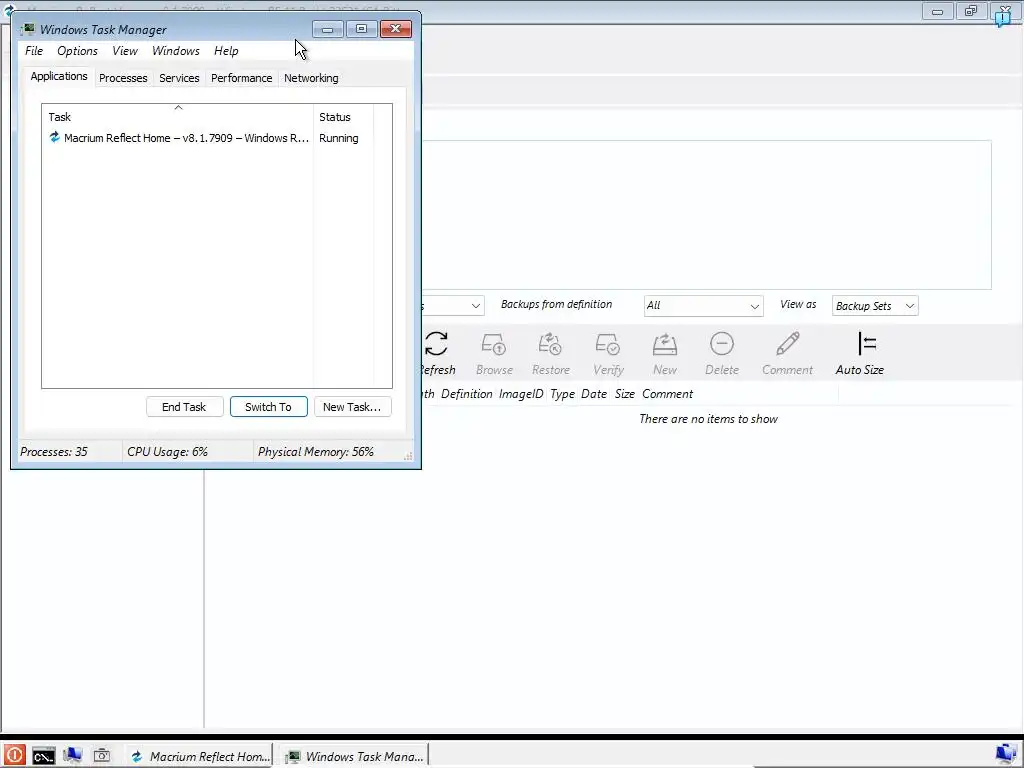Screen dimensions: 1024x768
Task: Click the Comment pencil icon in Macrium Reflect
Action: [788, 344]
